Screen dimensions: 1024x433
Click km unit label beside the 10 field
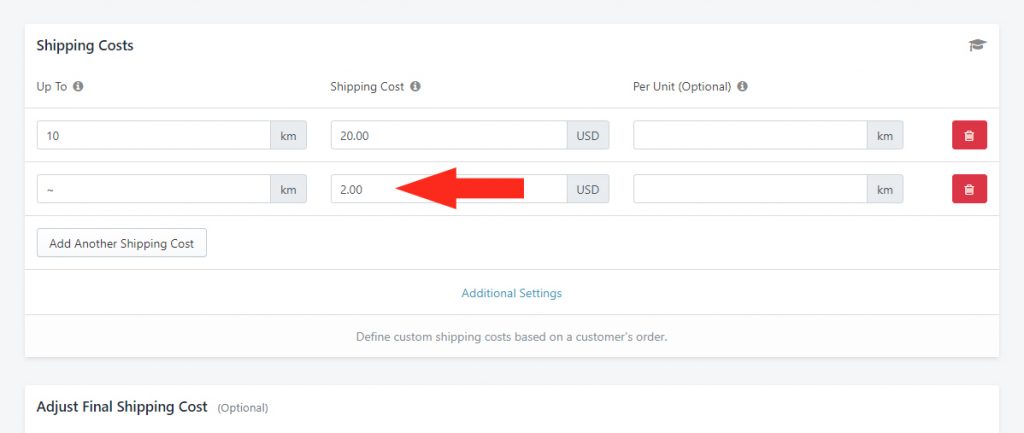pos(289,135)
